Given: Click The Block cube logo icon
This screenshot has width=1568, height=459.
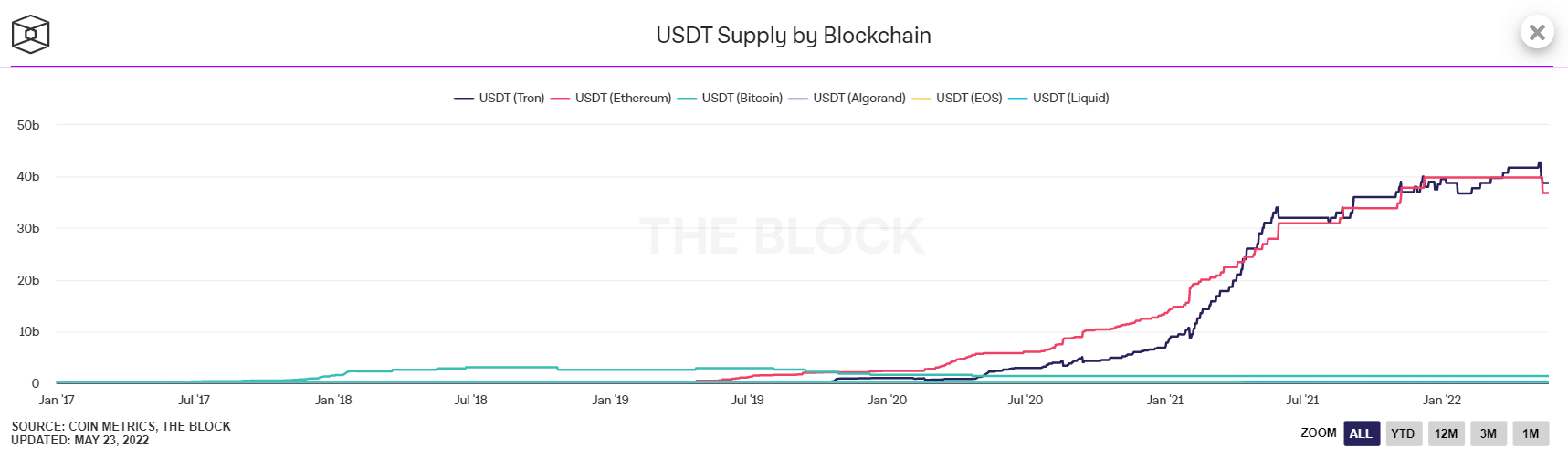Looking at the screenshot, I should click(x=30, y=35).
